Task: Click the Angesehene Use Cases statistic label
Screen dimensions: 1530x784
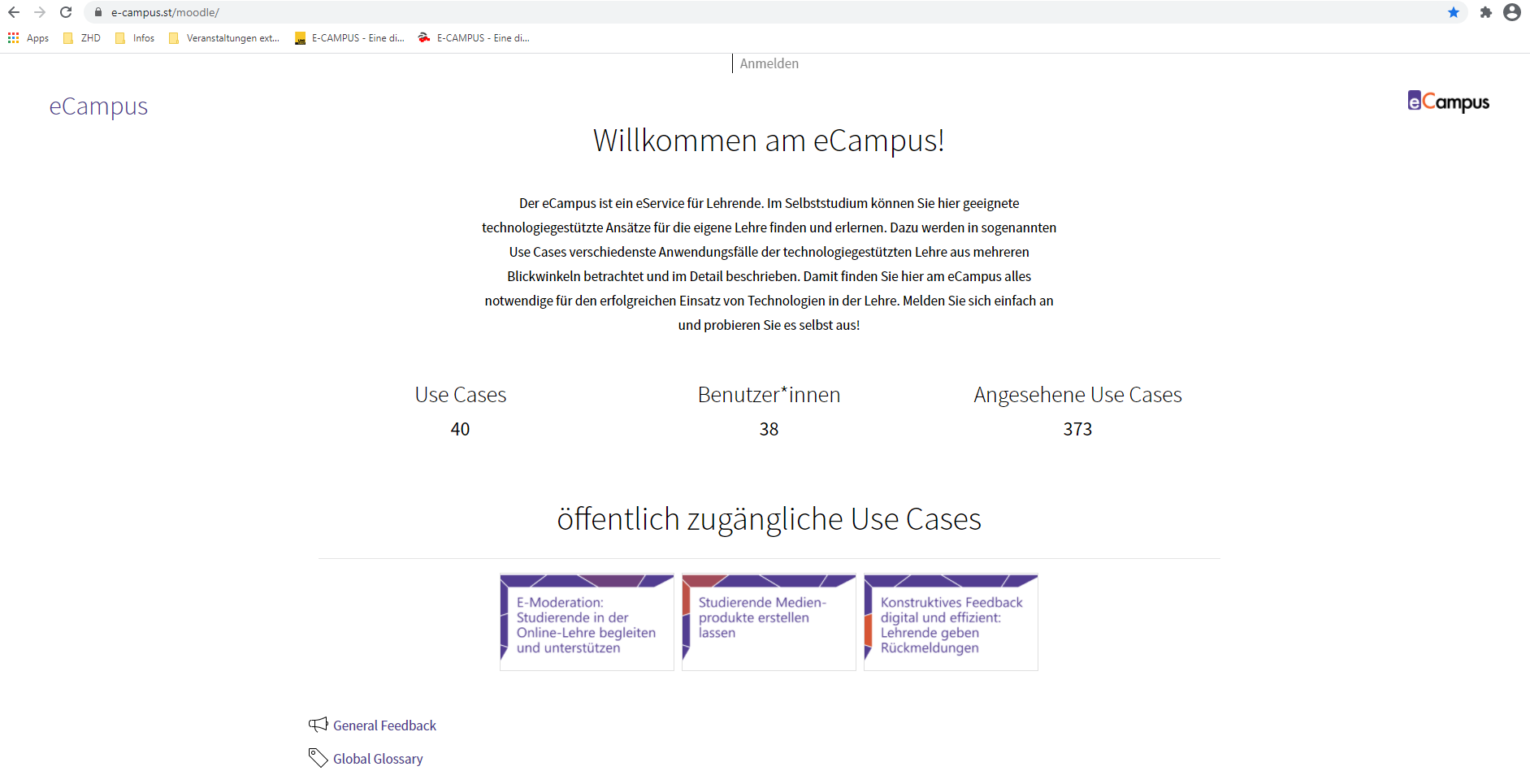Action: pyautogui.click(x=1077, y=395)
